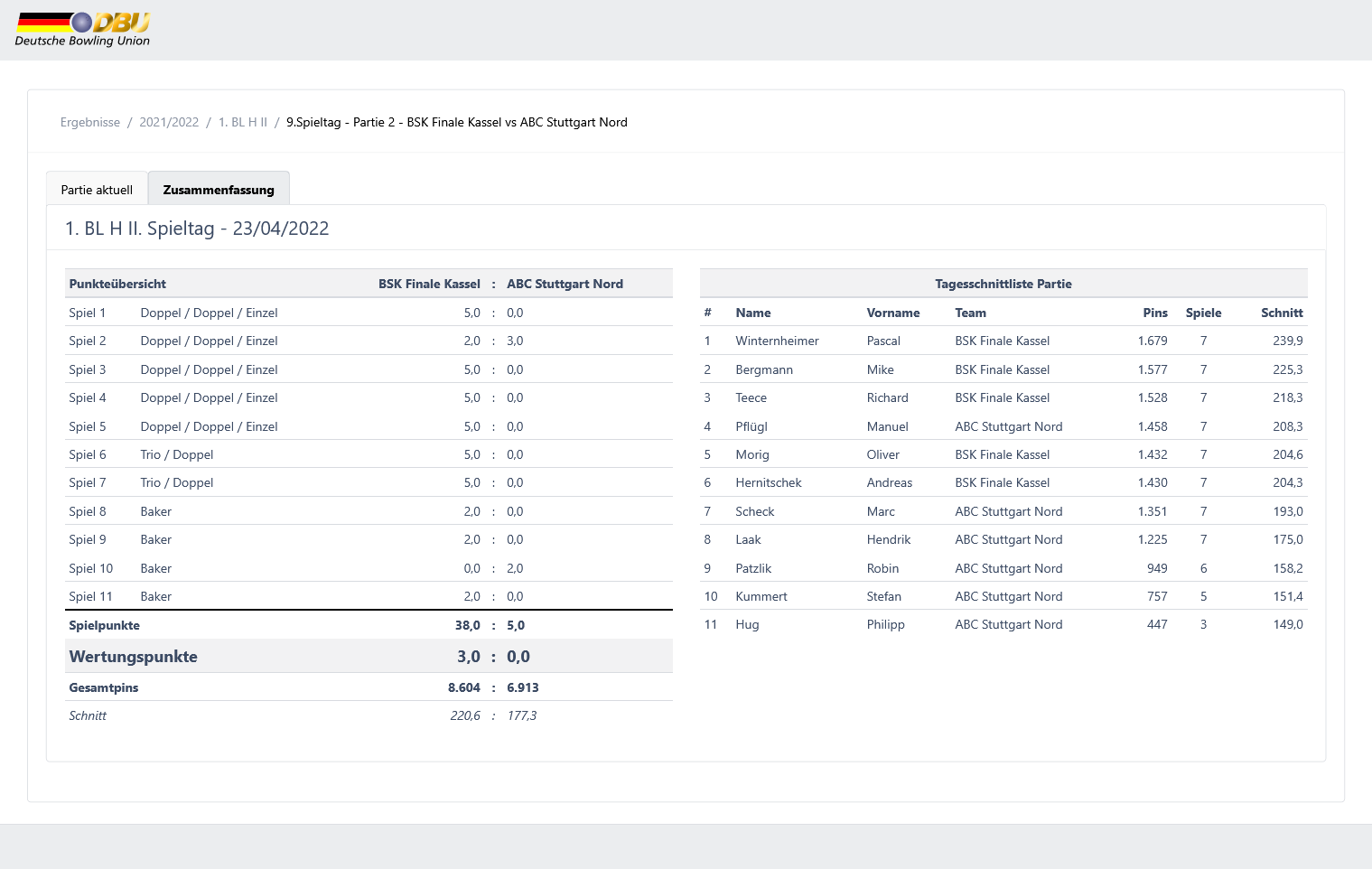1372x869 pixels.
Task: Click Pins value 1.458 in Pflügl row
Action: [1153, 426]
